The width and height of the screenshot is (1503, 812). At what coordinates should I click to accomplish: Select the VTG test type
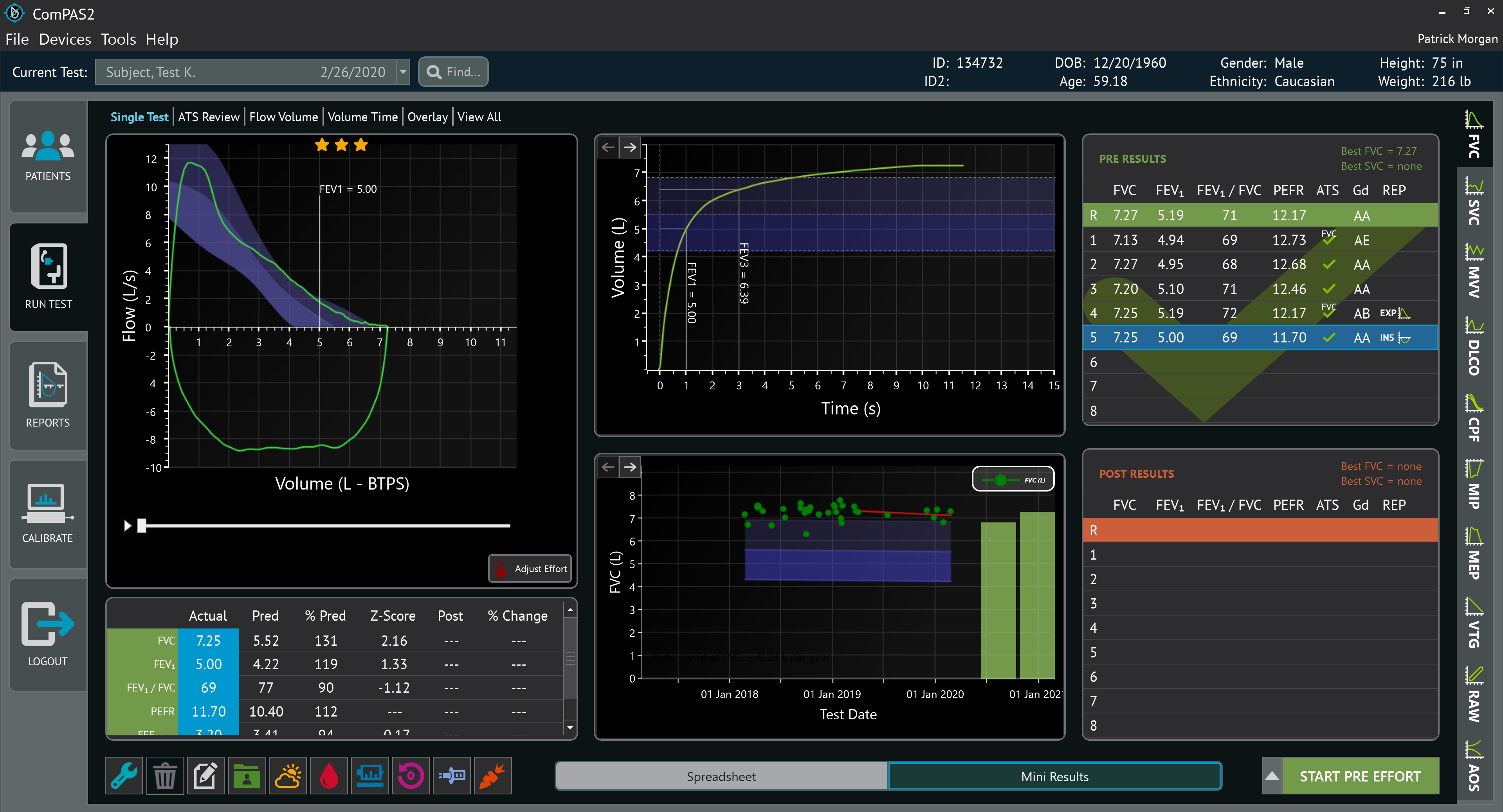tap(1474, 623)
